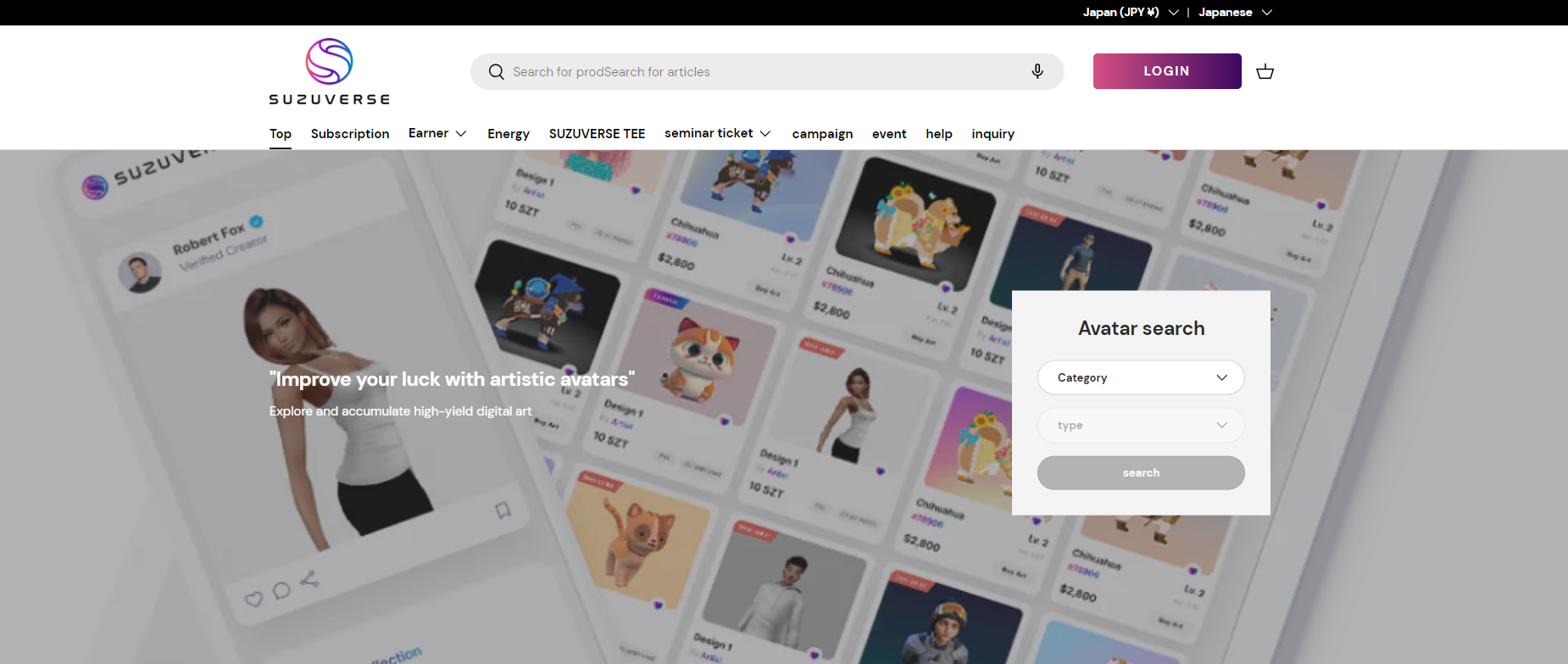Click the heart icon on phone mockup
The image size is (1568, 664).
point(253,599)
